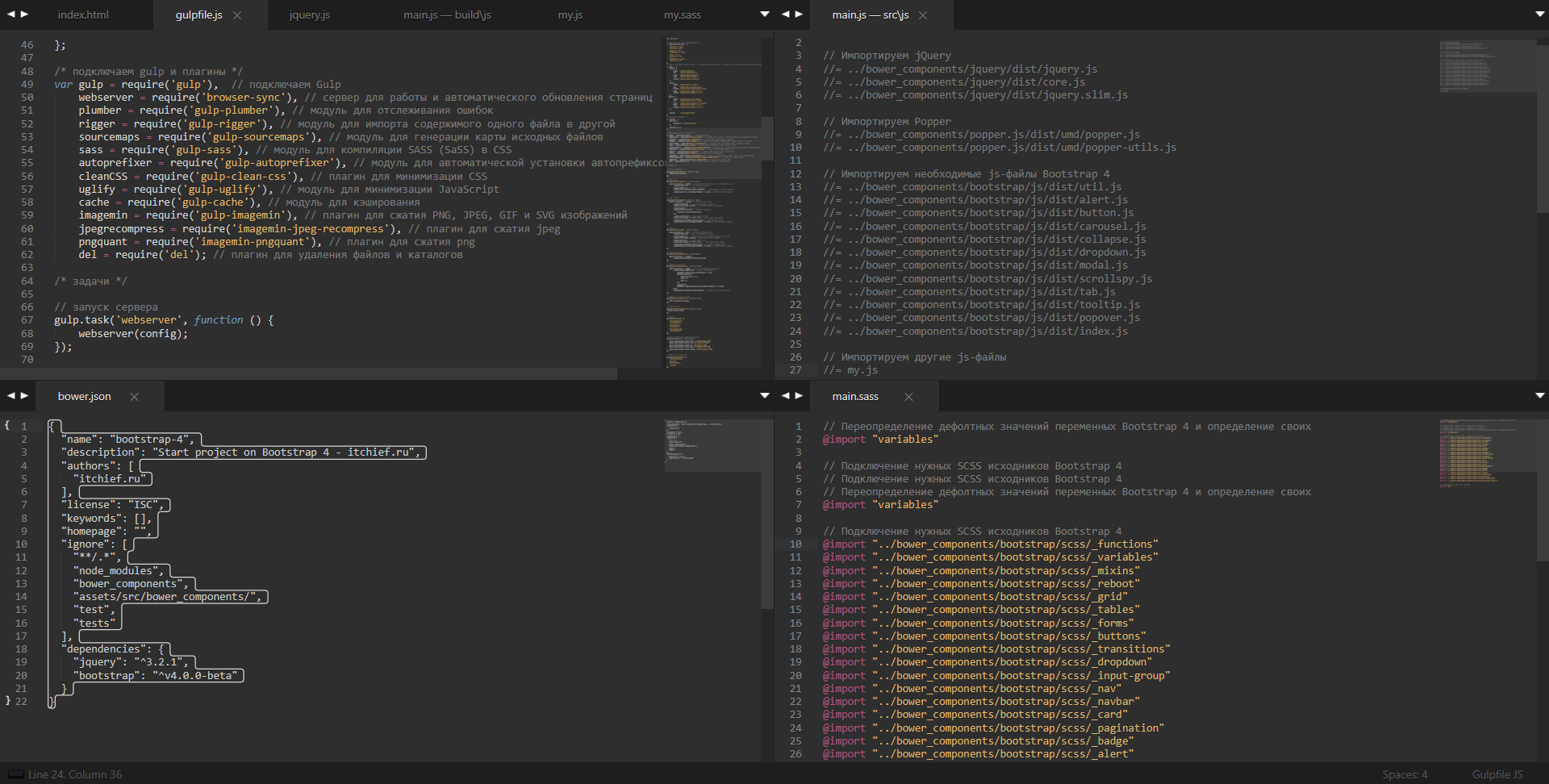
Task: Close the bower.json tab
Action: coord(135,397)
